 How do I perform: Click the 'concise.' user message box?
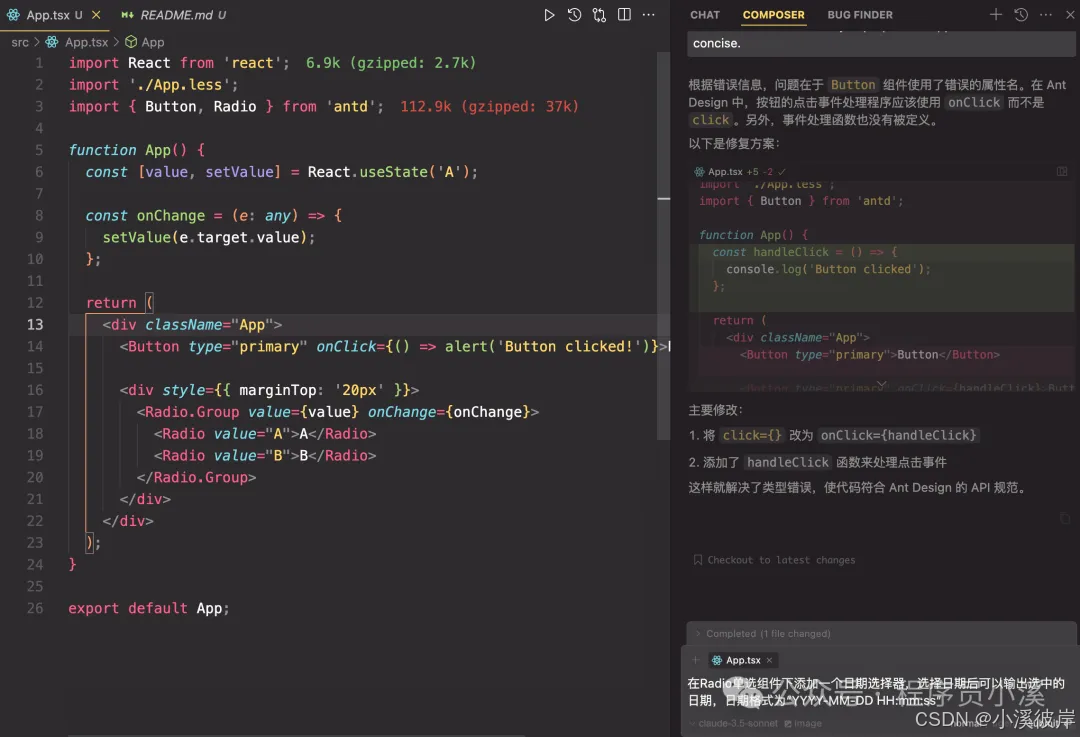pyautogui.click(x=881, y=43)
